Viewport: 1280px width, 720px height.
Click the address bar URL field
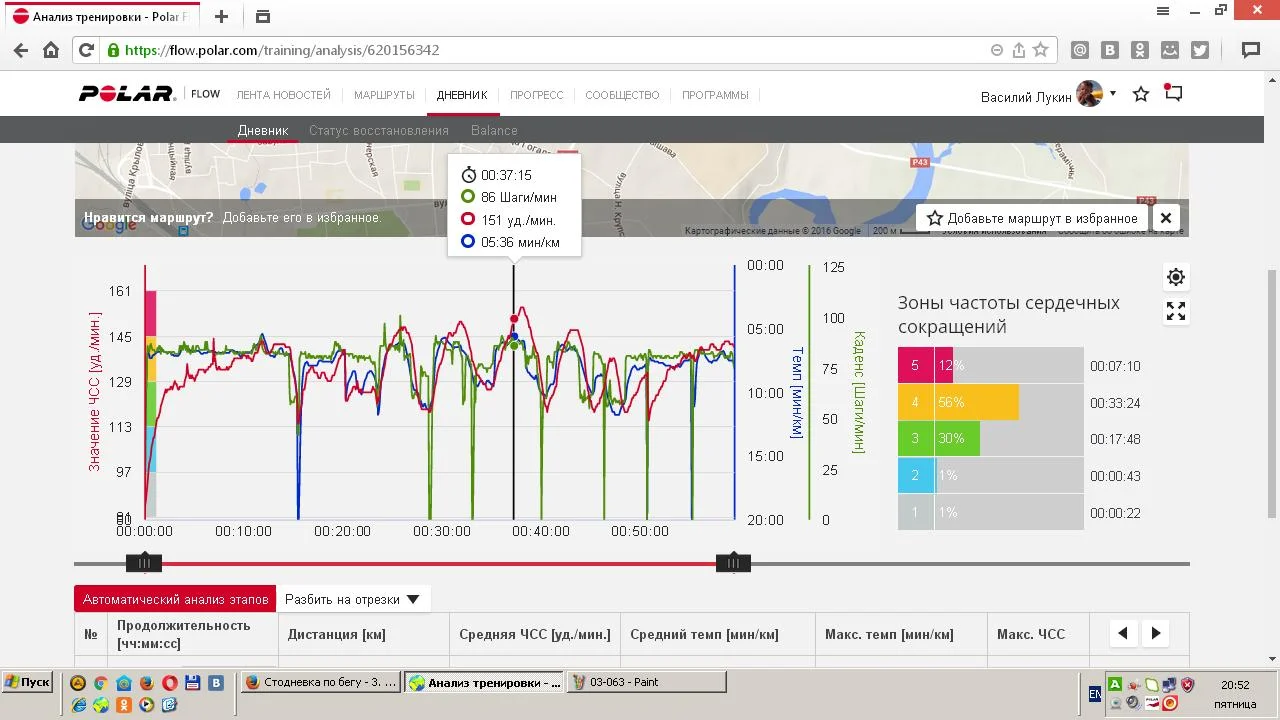(x=550, y=50)
